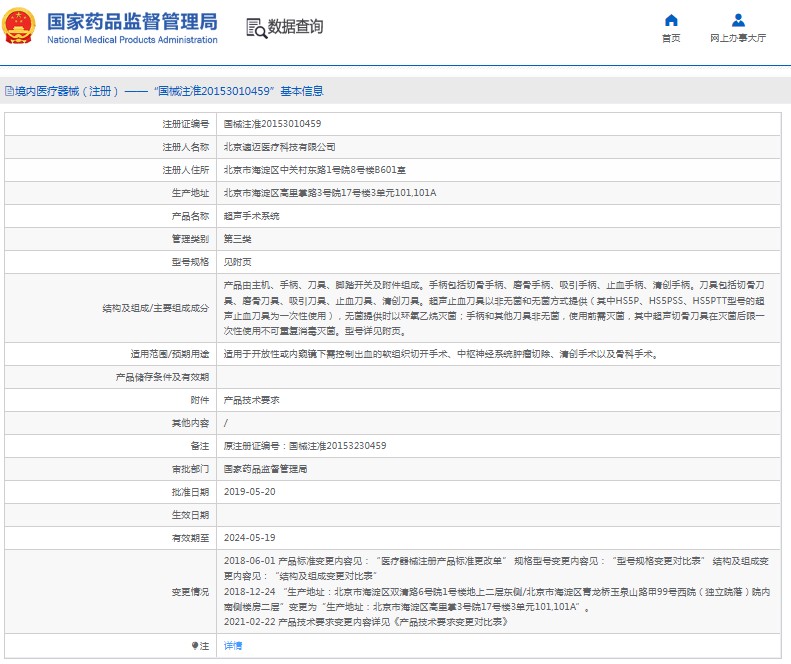Click the 变更情况 label
This screenshot has width=791, height=664.
(x=190, y=592)
